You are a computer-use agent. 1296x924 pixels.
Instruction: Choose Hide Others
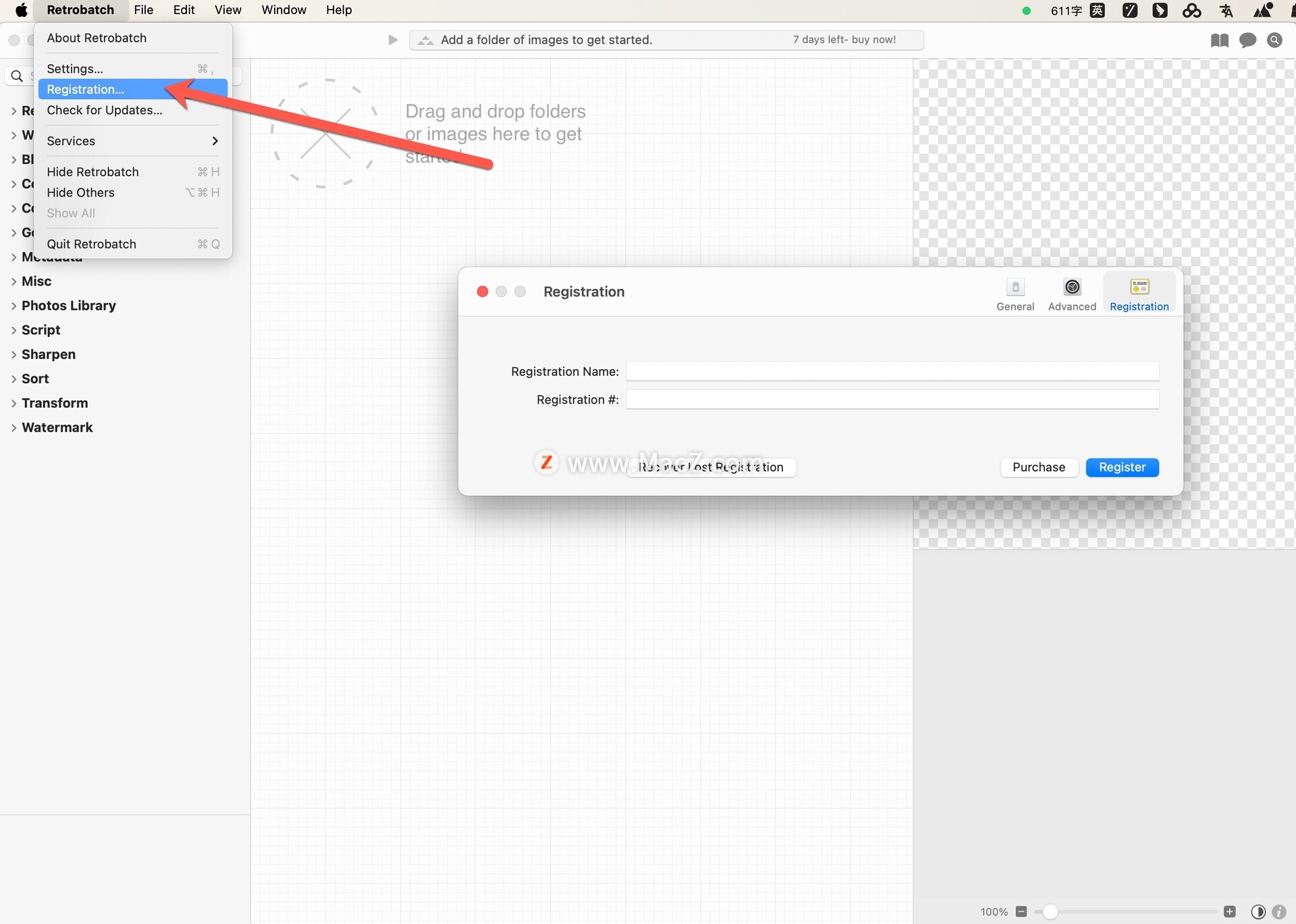[x=132, y=192]
